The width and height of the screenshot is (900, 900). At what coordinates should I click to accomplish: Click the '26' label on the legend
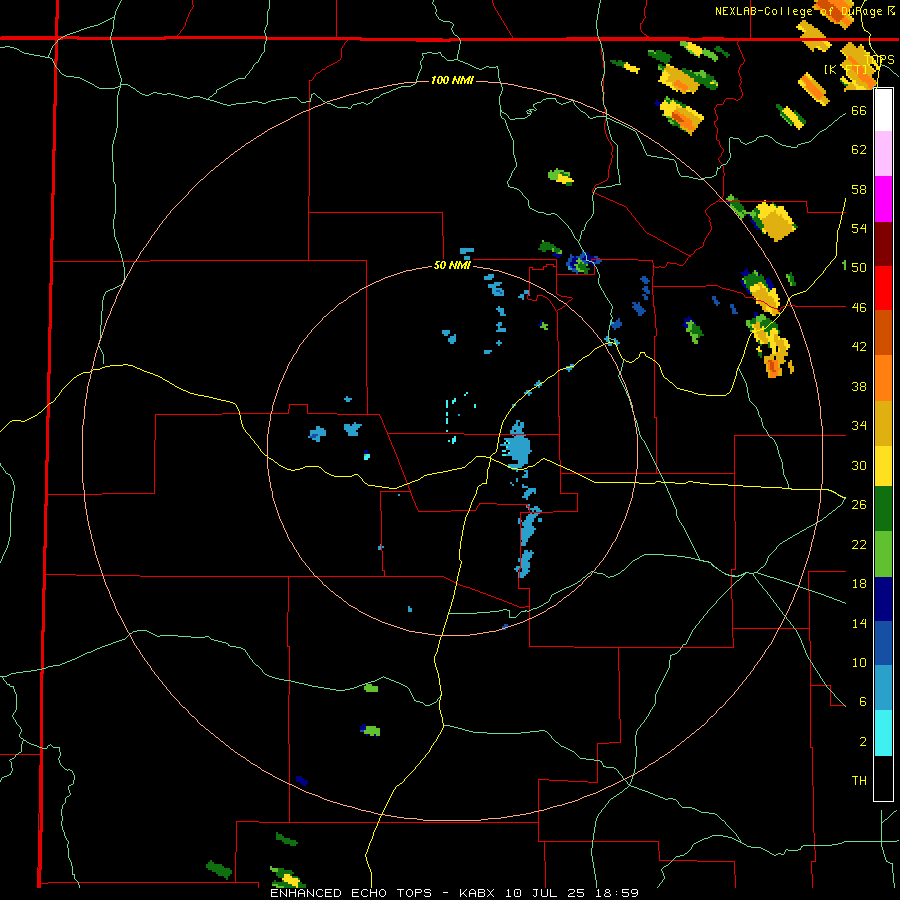pos(859,505)
